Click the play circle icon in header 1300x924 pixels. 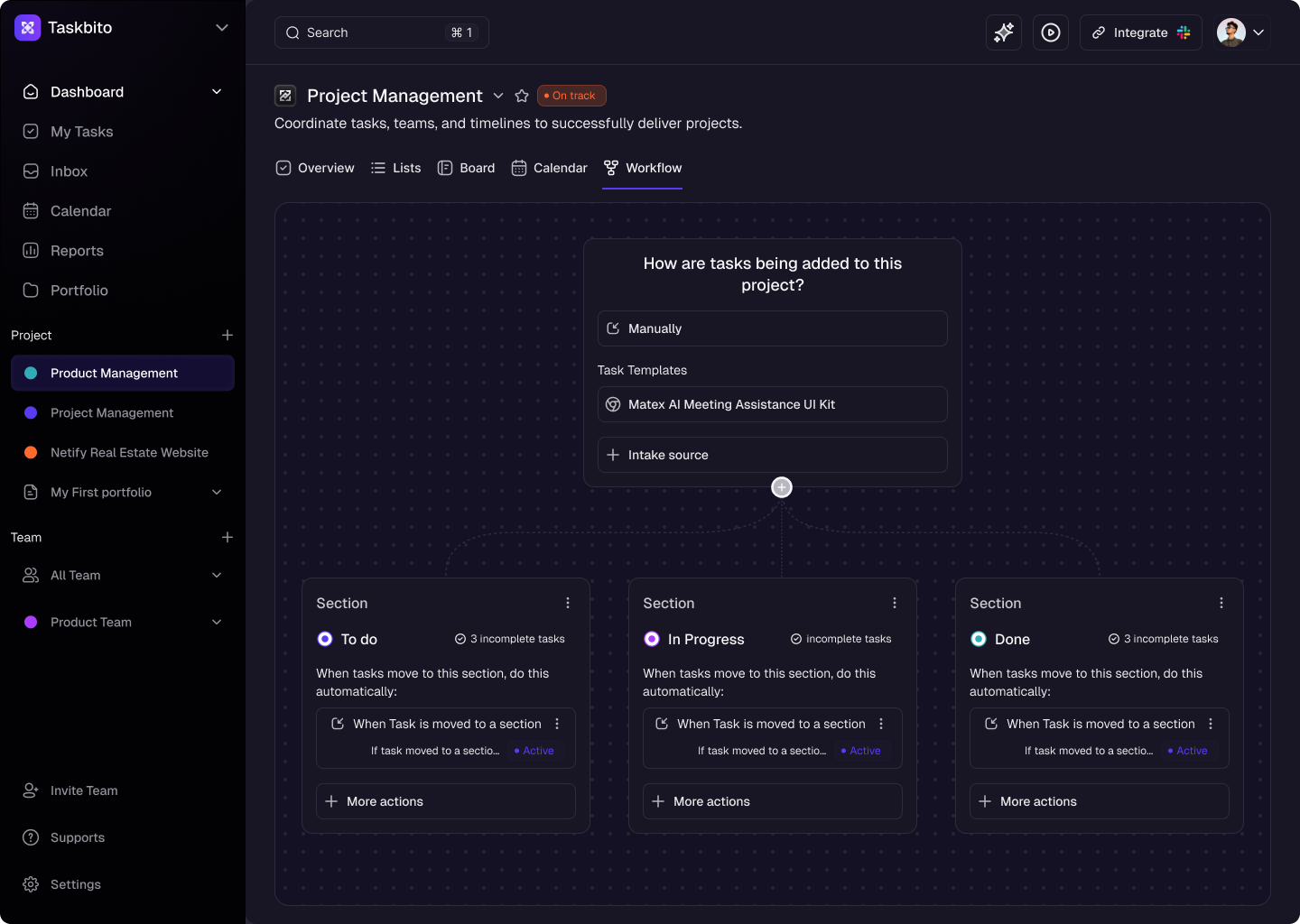tap(1050, 32)
